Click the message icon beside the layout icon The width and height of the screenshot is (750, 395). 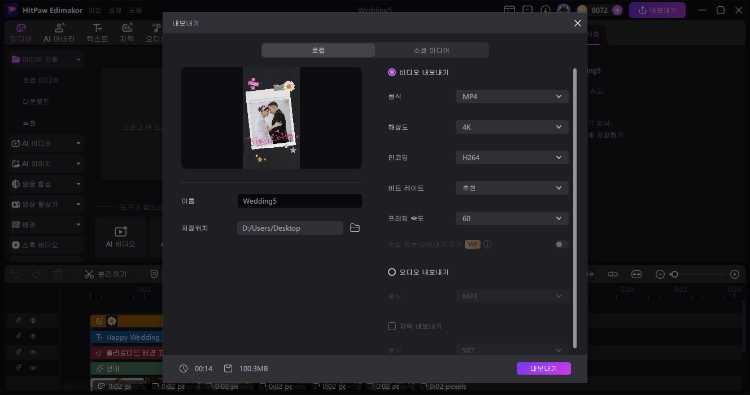527,10
